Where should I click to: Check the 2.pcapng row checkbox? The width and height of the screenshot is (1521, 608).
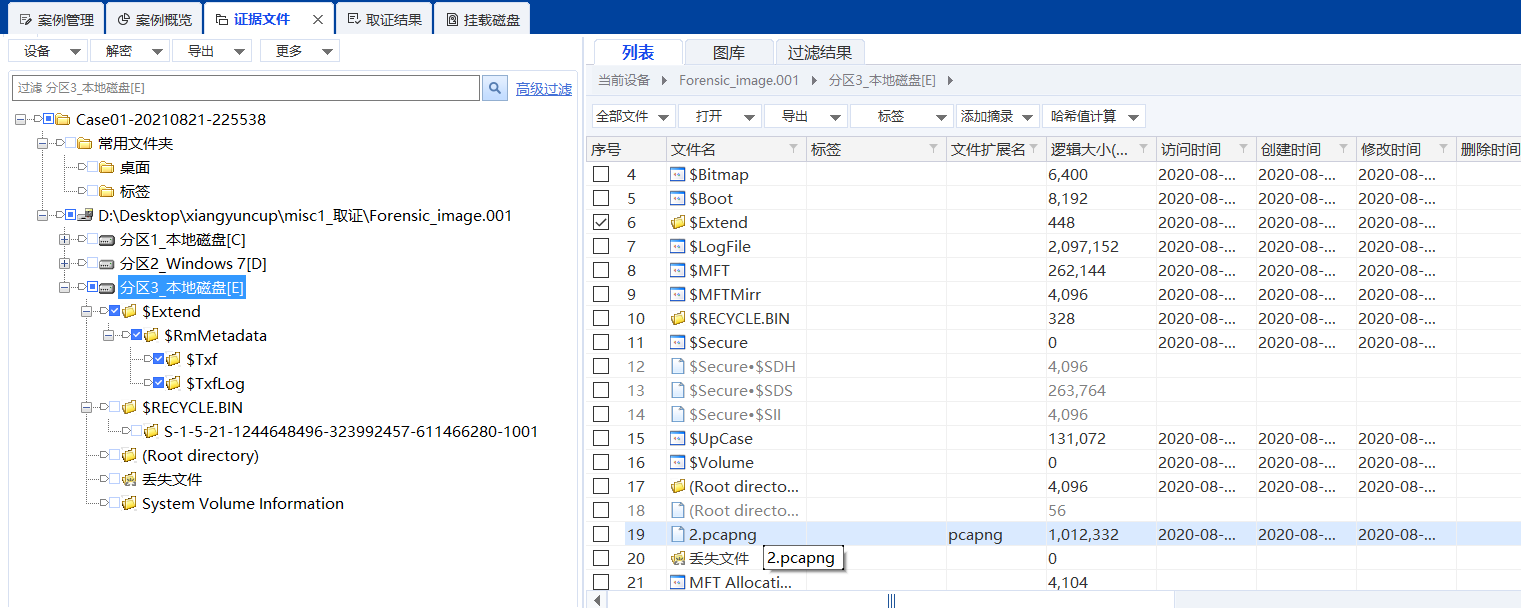[x=601, y=534]
